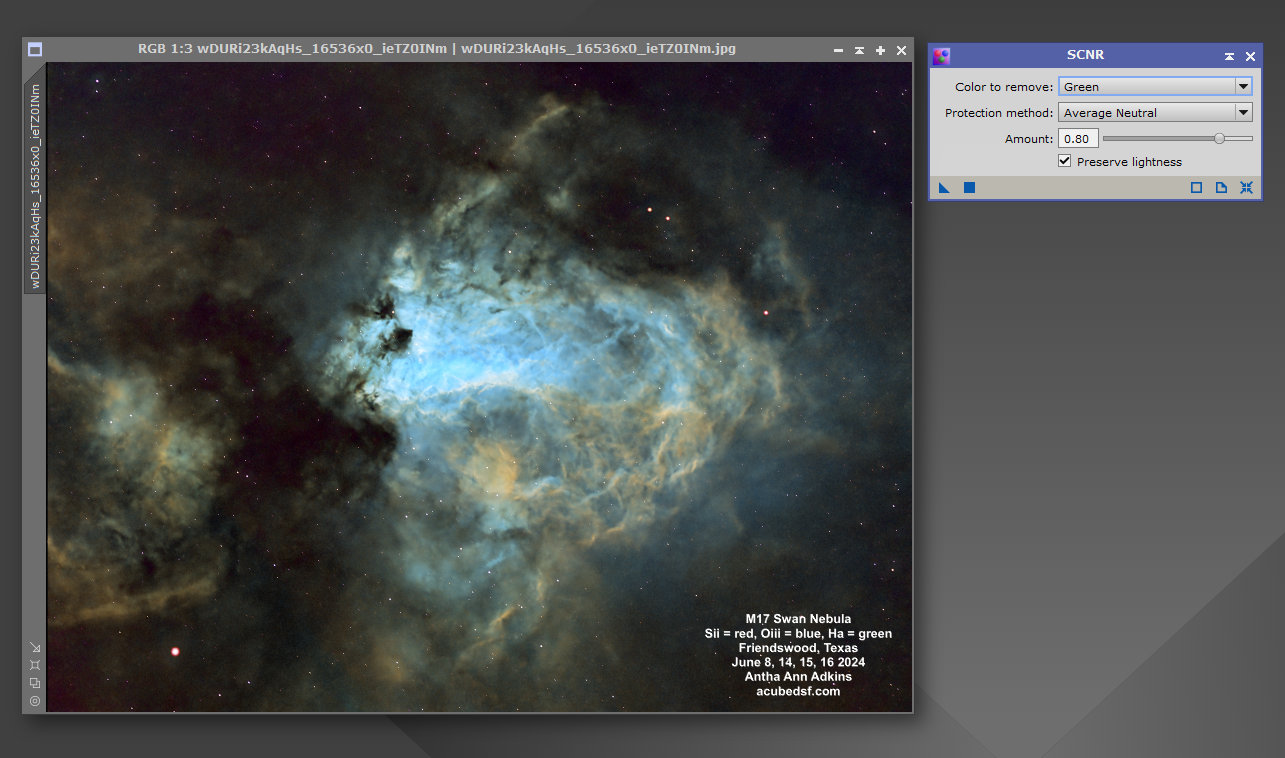Click the SCNR process RGB-balls icon in title bar
Viewport: 1285px width, 758px height.
click(941, 56)
